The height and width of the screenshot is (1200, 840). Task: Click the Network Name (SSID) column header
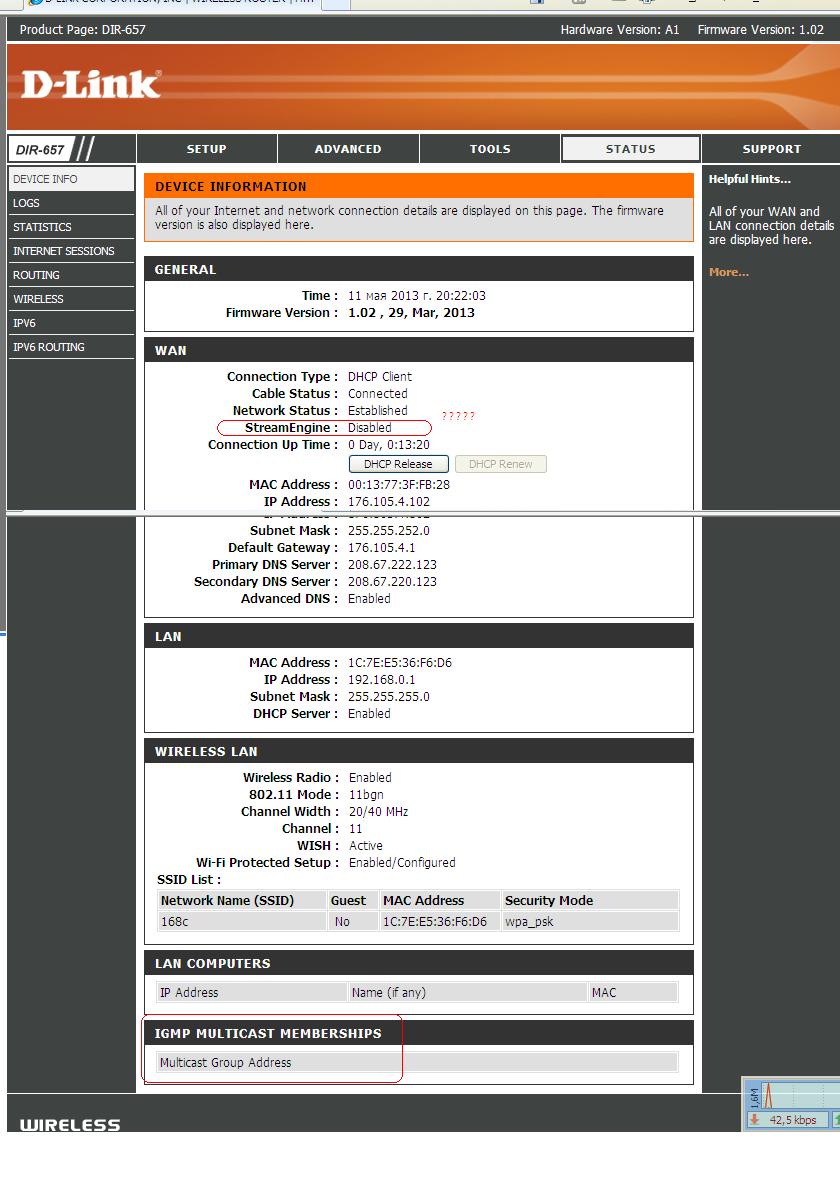(x=242, y=900)
